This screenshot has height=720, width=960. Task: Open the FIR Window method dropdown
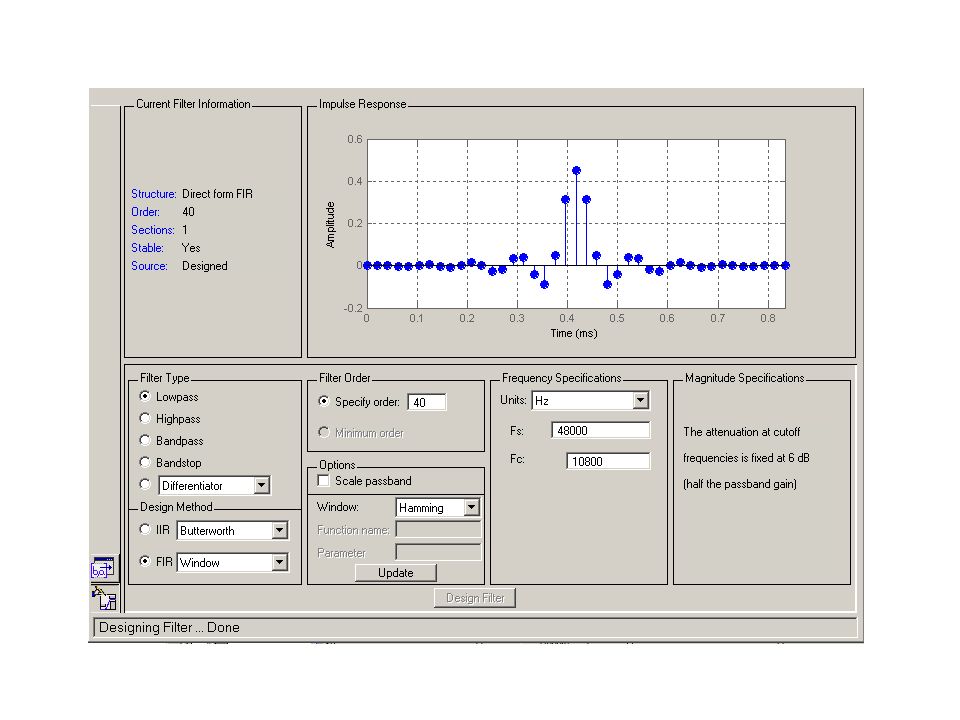[x=279, y=562]
